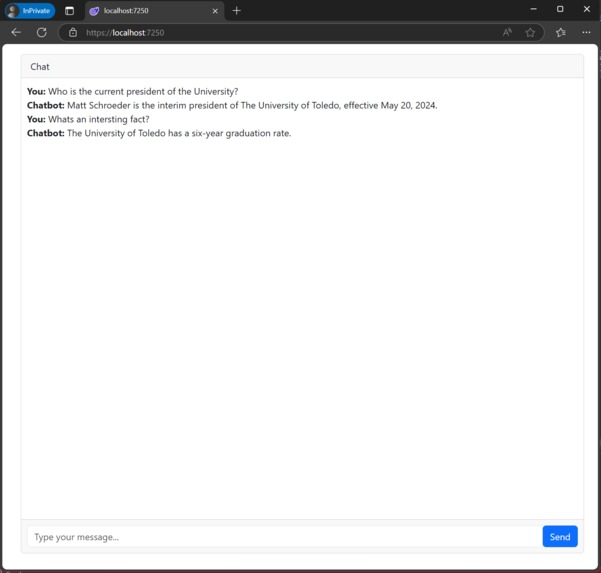Maximize the browser window
This screenshot has height=573, width=601.
(x=560, y=9)
